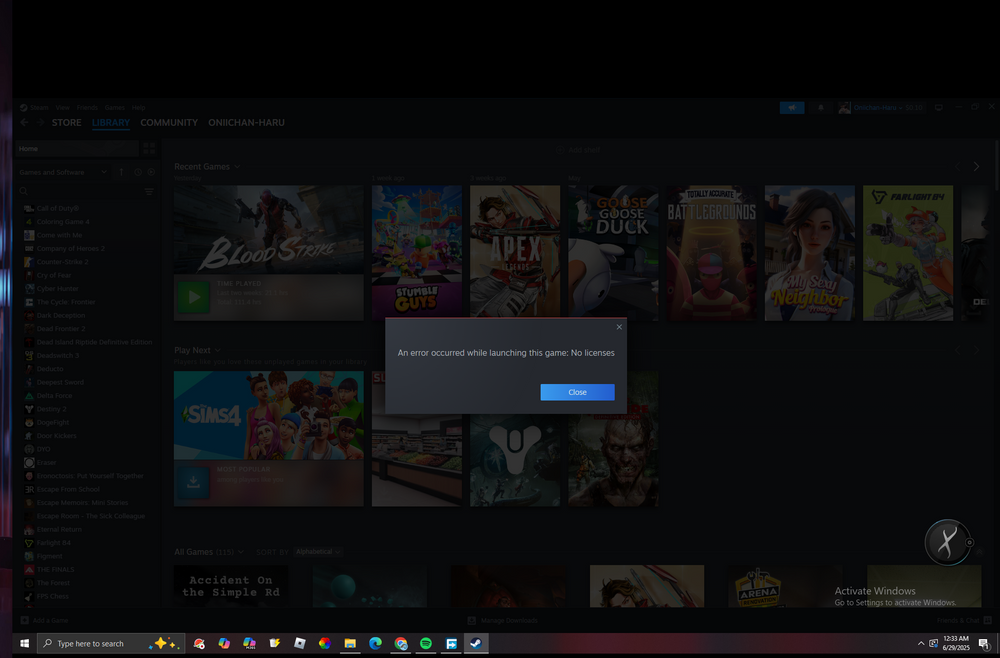
Task: Open Microsoft Edge from the taskbar
Action: 375,643
